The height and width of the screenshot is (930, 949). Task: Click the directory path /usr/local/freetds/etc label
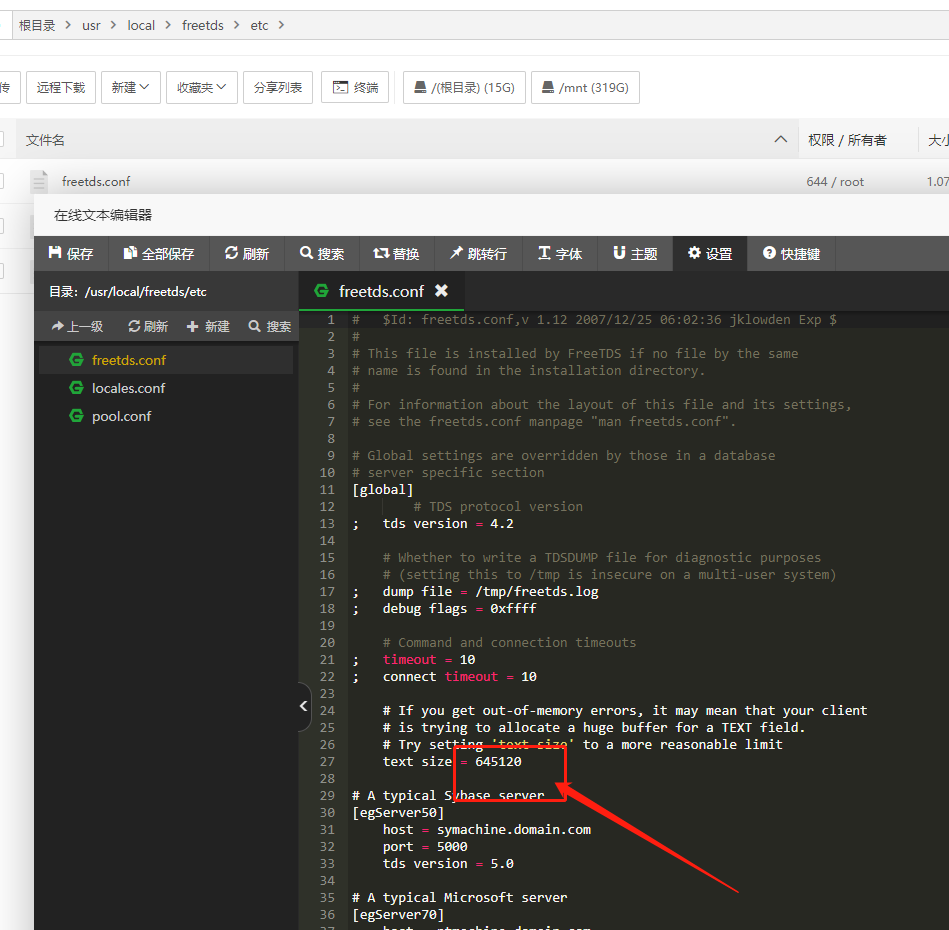pos(145,292)
